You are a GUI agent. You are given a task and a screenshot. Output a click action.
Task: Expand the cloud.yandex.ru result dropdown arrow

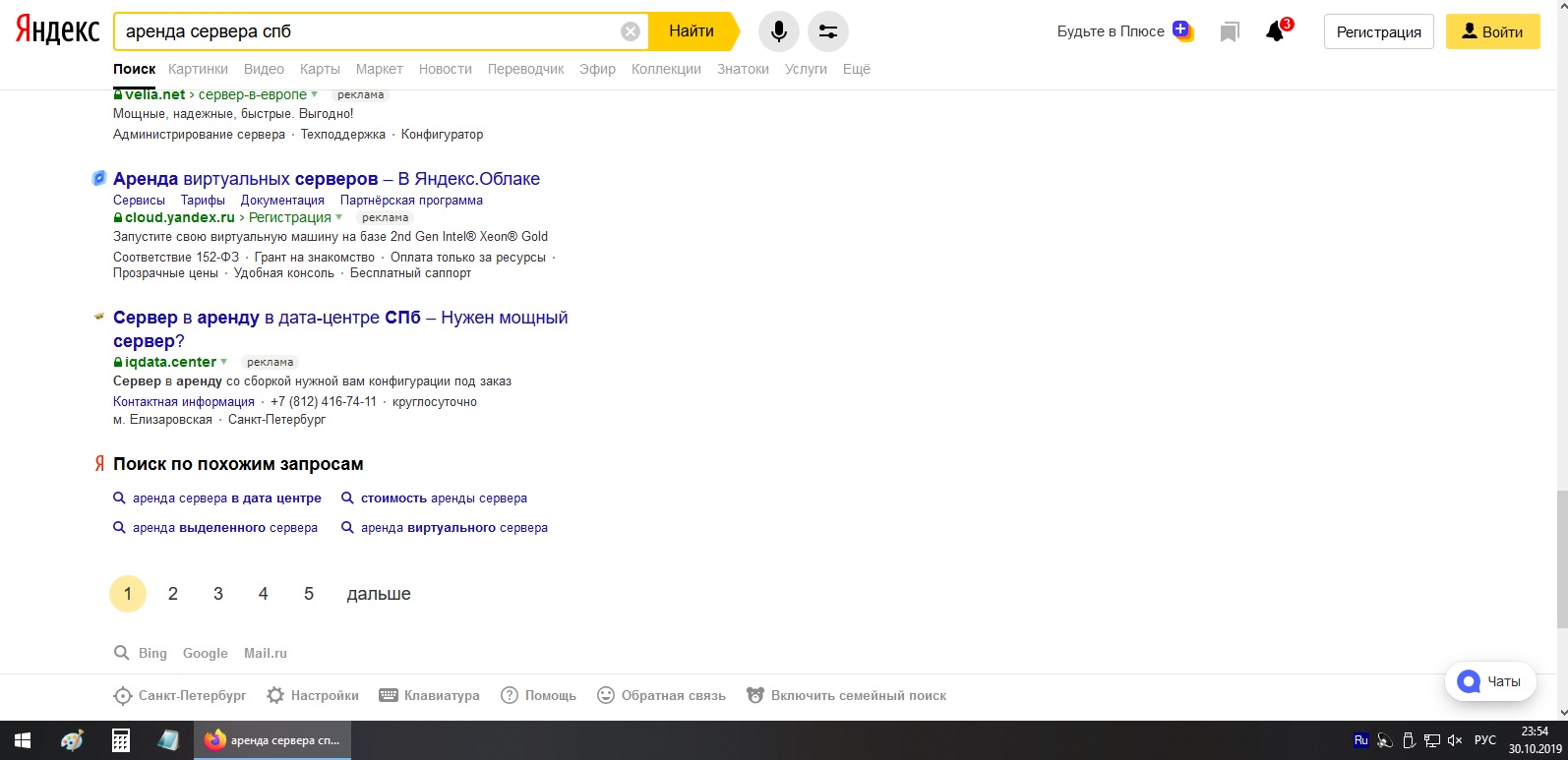pos(339,217)
